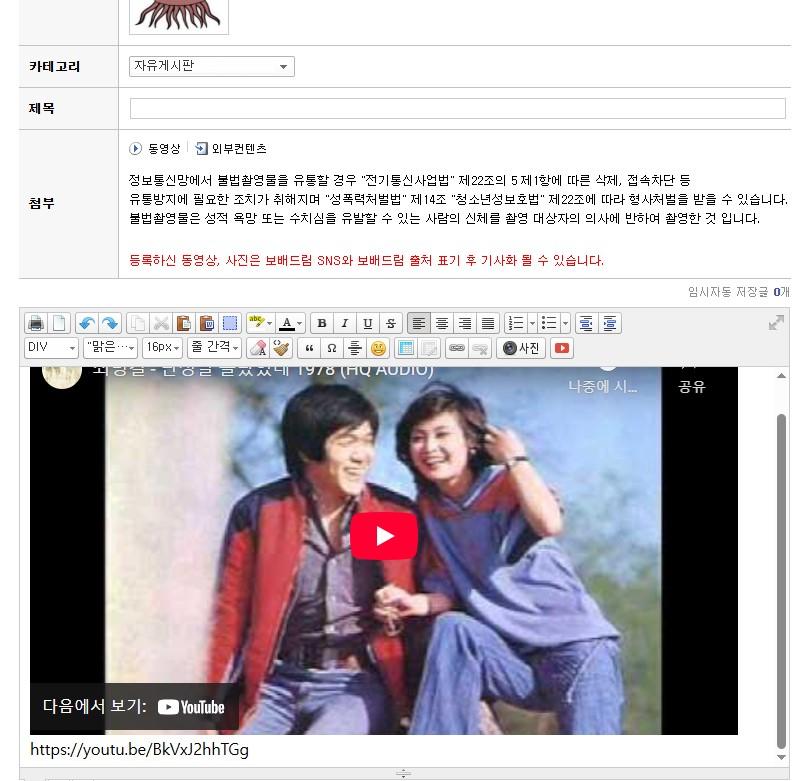Click the greyed table edit icon
The width and height of the screenshot is (799, 781).
pos(429,348)
